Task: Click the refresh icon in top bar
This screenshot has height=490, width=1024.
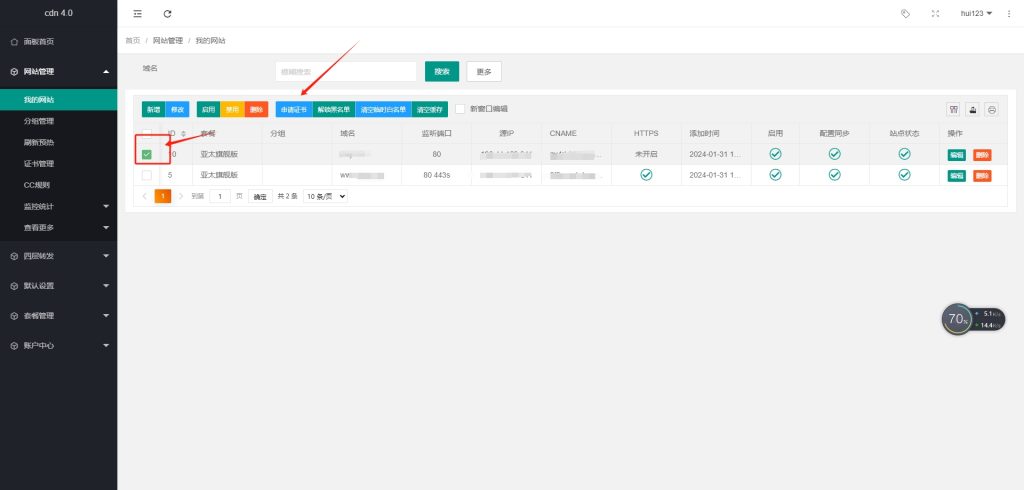Action: [x=167, y=14]
